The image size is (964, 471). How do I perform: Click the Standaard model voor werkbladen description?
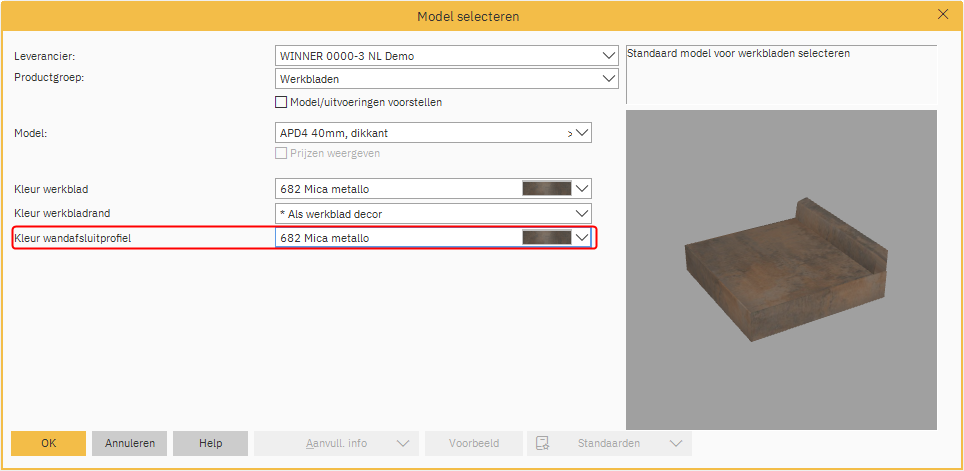click(x=738, y=53)
